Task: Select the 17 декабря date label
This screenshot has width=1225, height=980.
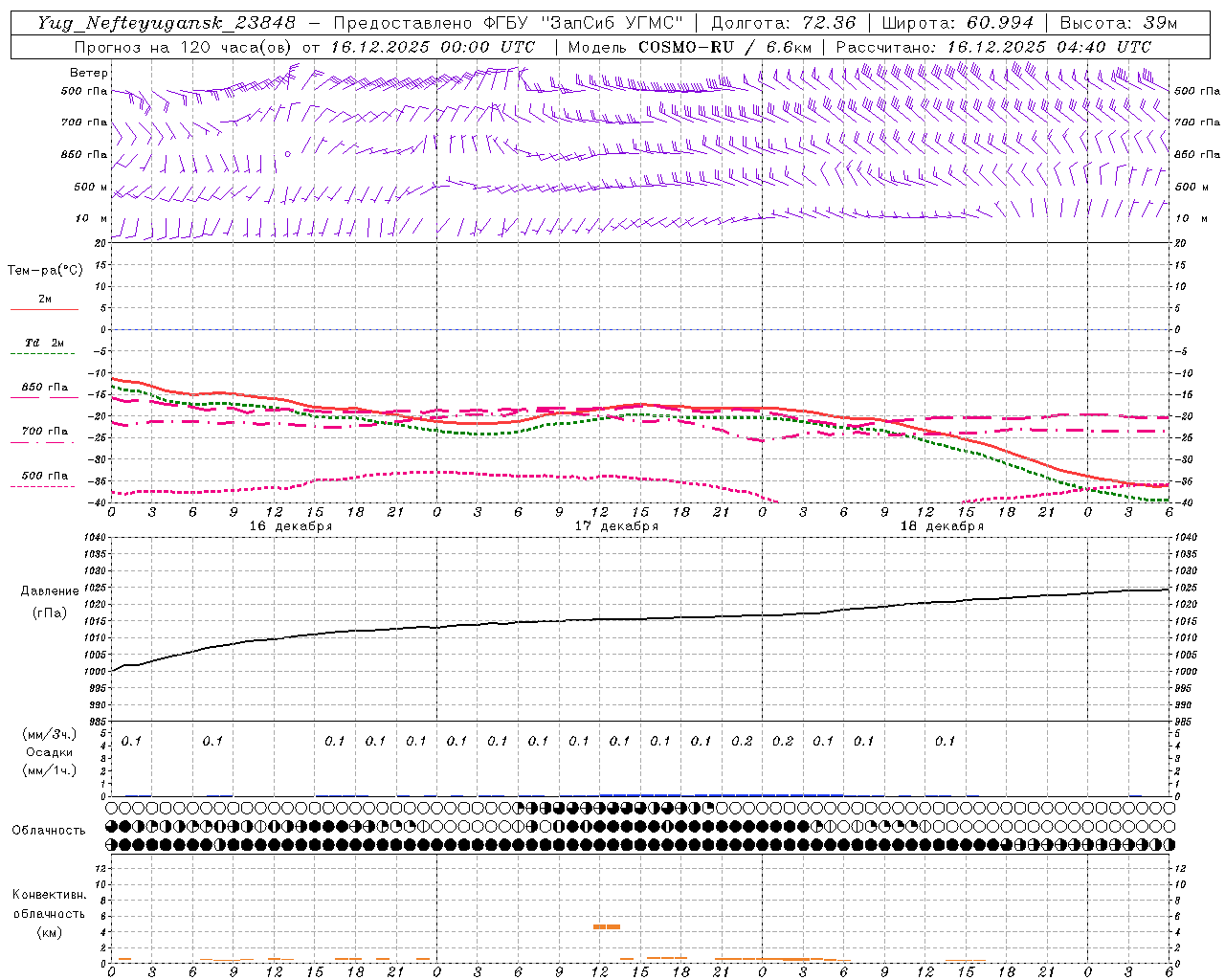Action: (616, 526)
